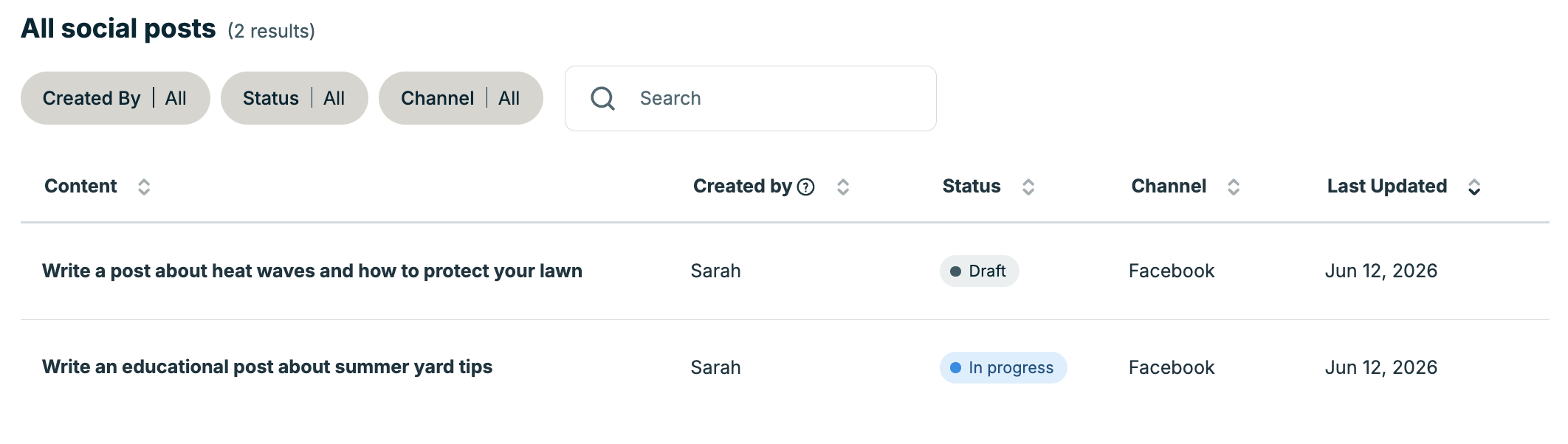Open the summer yard tips post
1568x444 pixels.
coord(267,367)
